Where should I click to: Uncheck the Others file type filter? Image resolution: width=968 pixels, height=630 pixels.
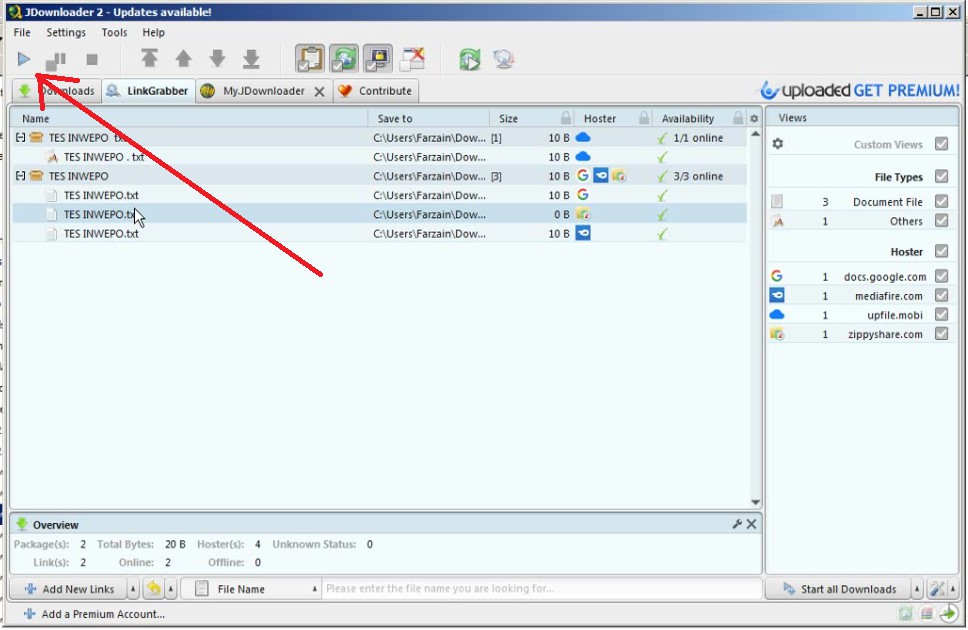coord(941,220)
